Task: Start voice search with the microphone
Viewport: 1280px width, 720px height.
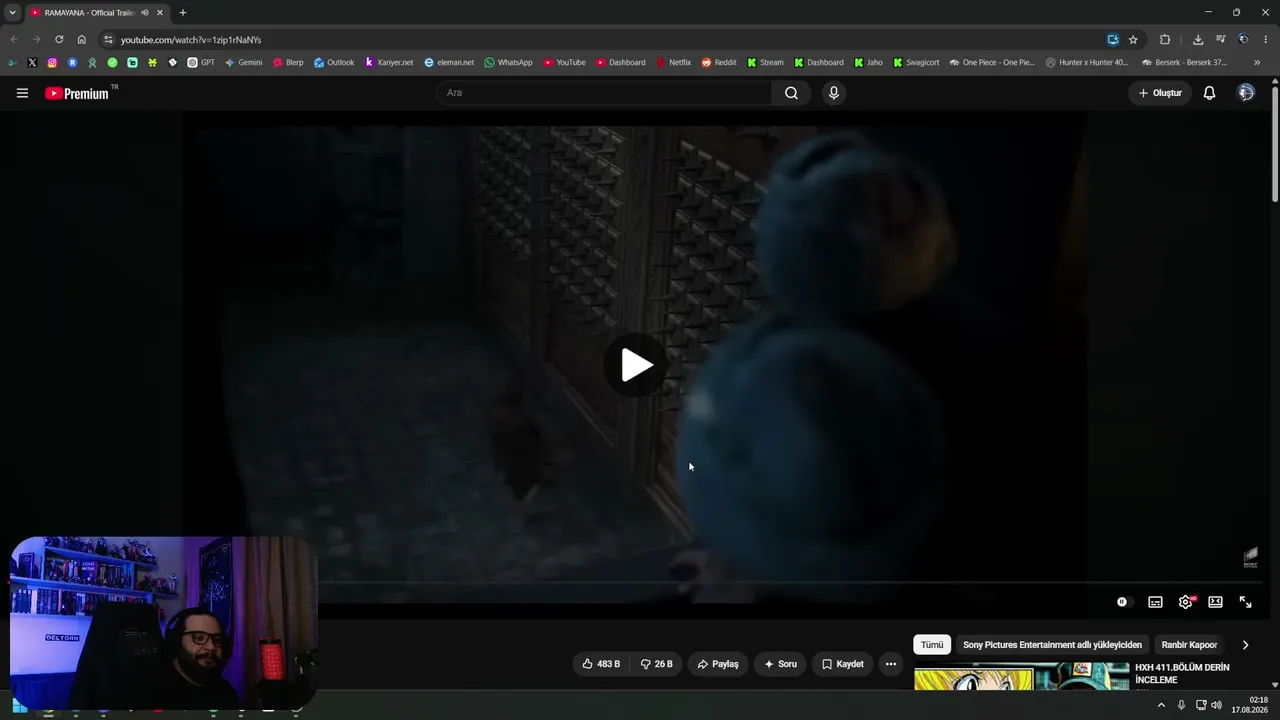Action: (x=834, y=93)
